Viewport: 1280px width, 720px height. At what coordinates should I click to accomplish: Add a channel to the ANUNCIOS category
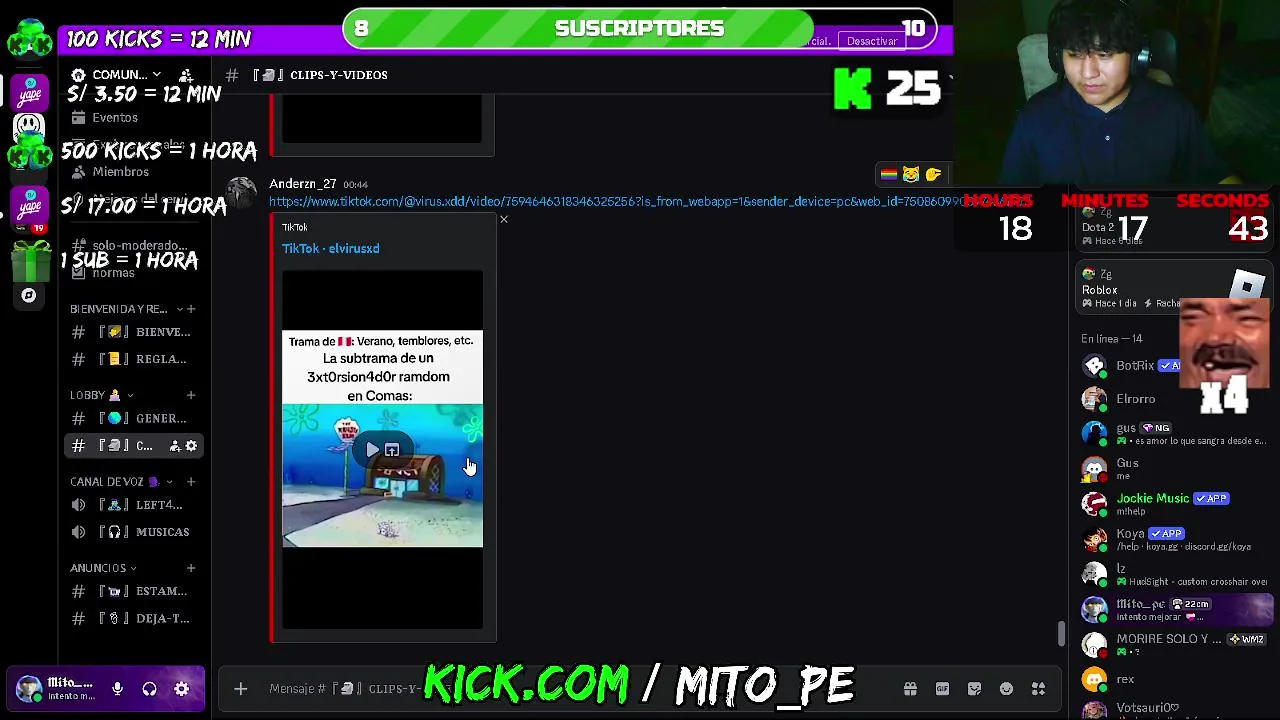[191, 568]
